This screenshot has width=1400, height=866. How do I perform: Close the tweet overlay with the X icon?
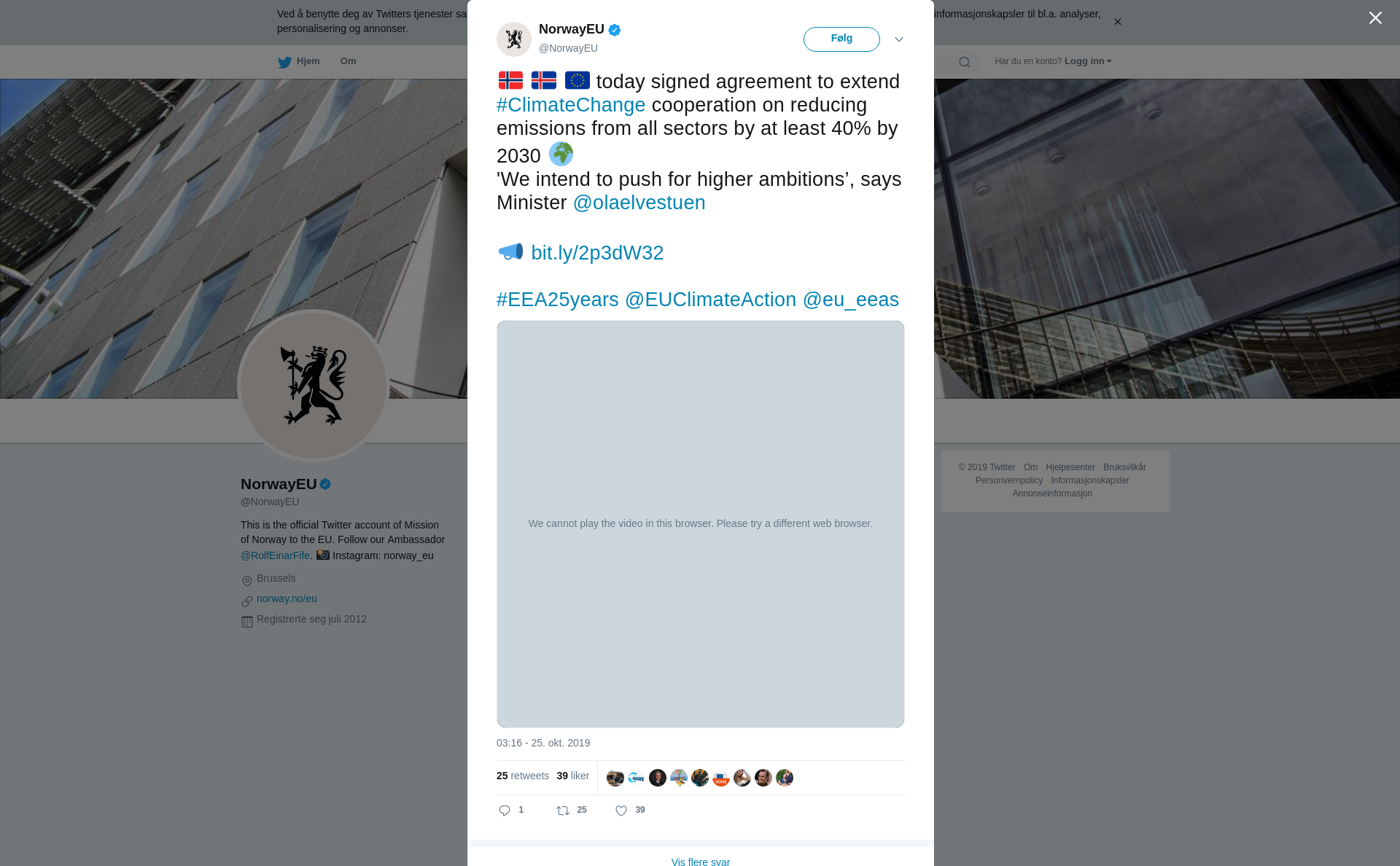pos(1375,18)
